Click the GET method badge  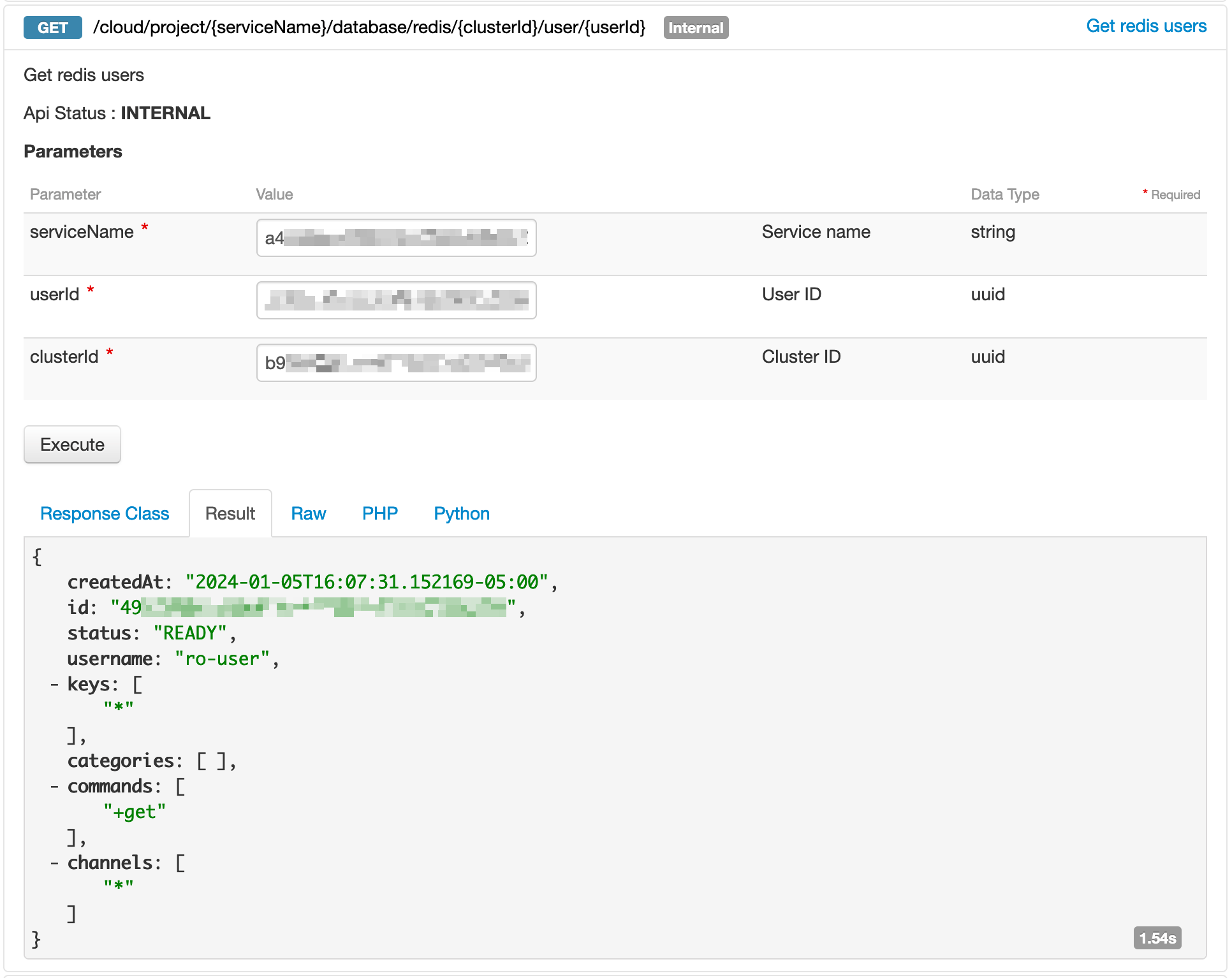[53, 27]
